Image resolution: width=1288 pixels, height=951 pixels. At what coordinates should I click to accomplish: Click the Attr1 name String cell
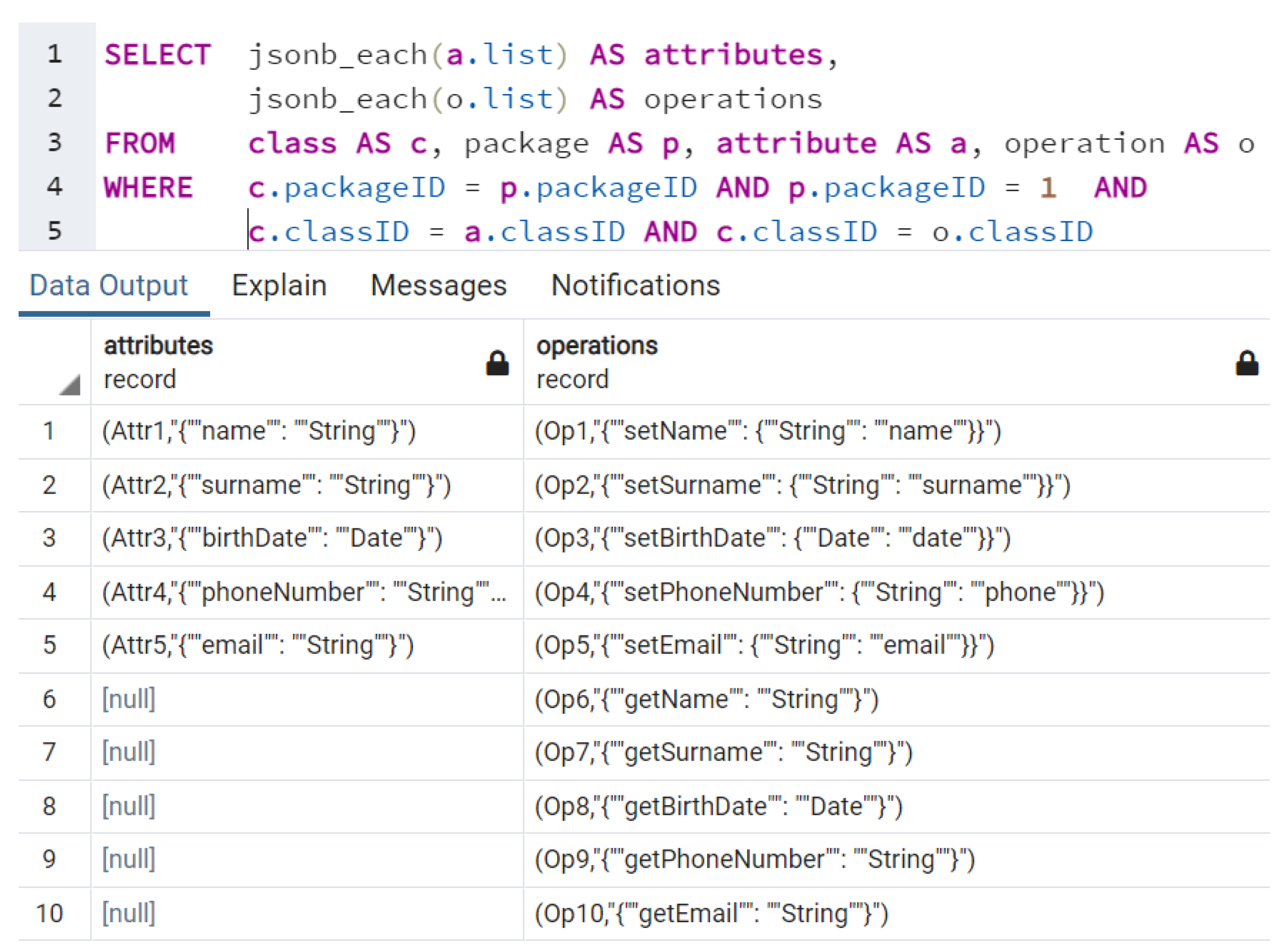pyautogui.click(x=259, y=431)
